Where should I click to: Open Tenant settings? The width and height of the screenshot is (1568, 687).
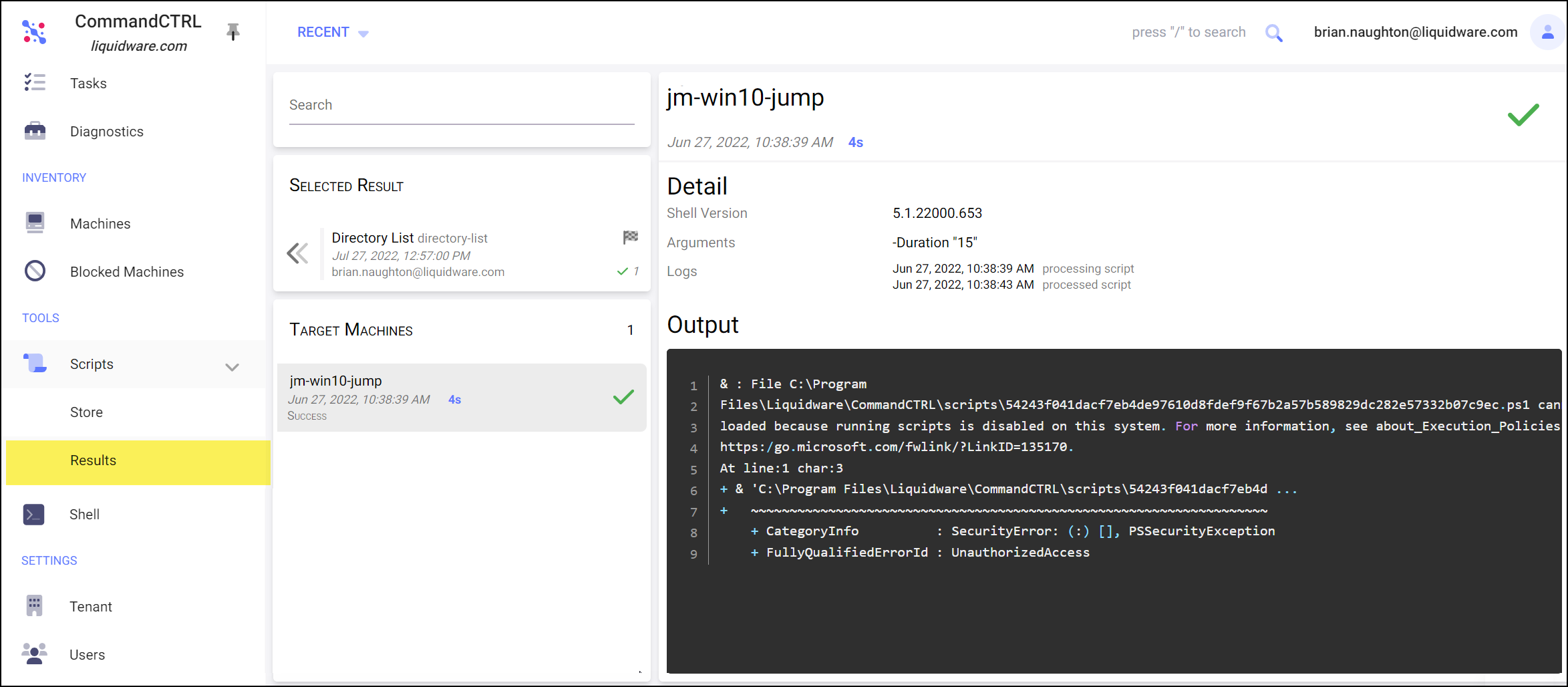pyautogui.click(x=91, y=607)
